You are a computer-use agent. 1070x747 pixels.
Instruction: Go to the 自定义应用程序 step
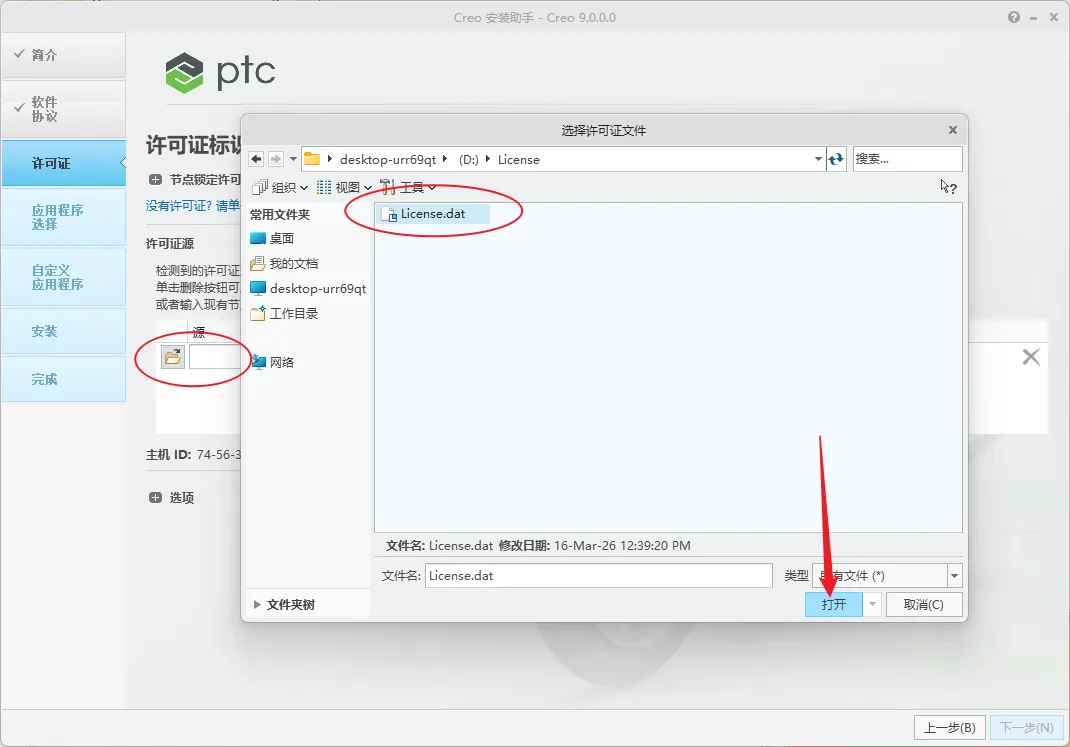click(63, 277)
